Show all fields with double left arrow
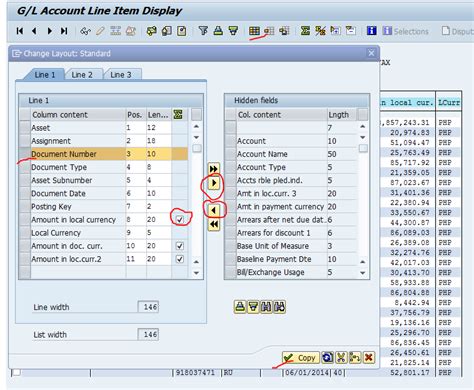This screenshot has width=474, height=390. 214,224
